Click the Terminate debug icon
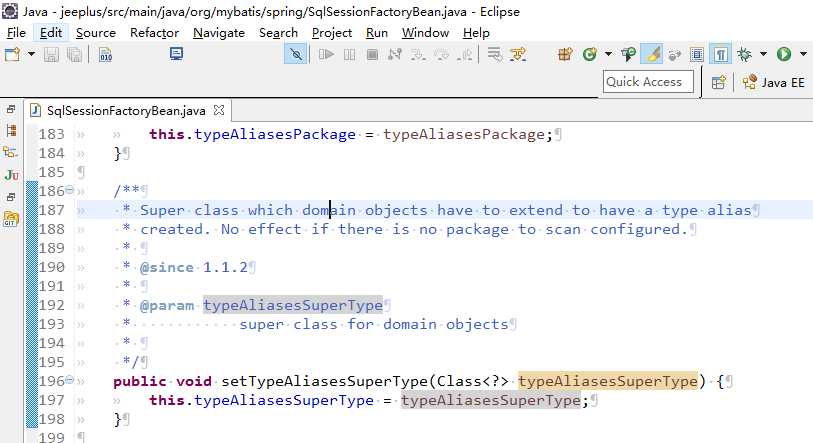Screen dimensions: 813x443 click(372, 54)
